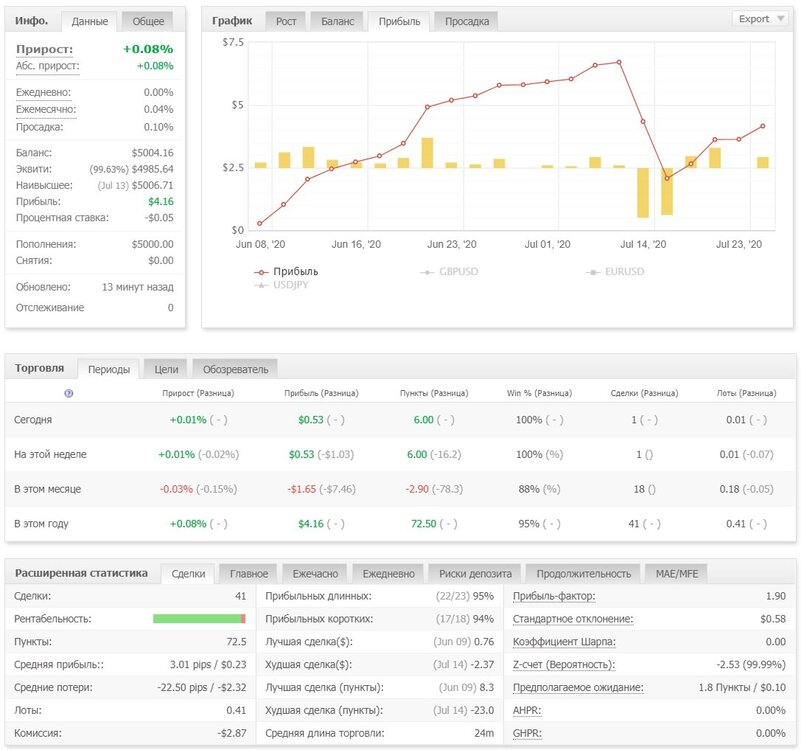The height and width of the screenshot is (750, 801).
Task: Click the Ежедневно label in info panel
Action: 43,92
